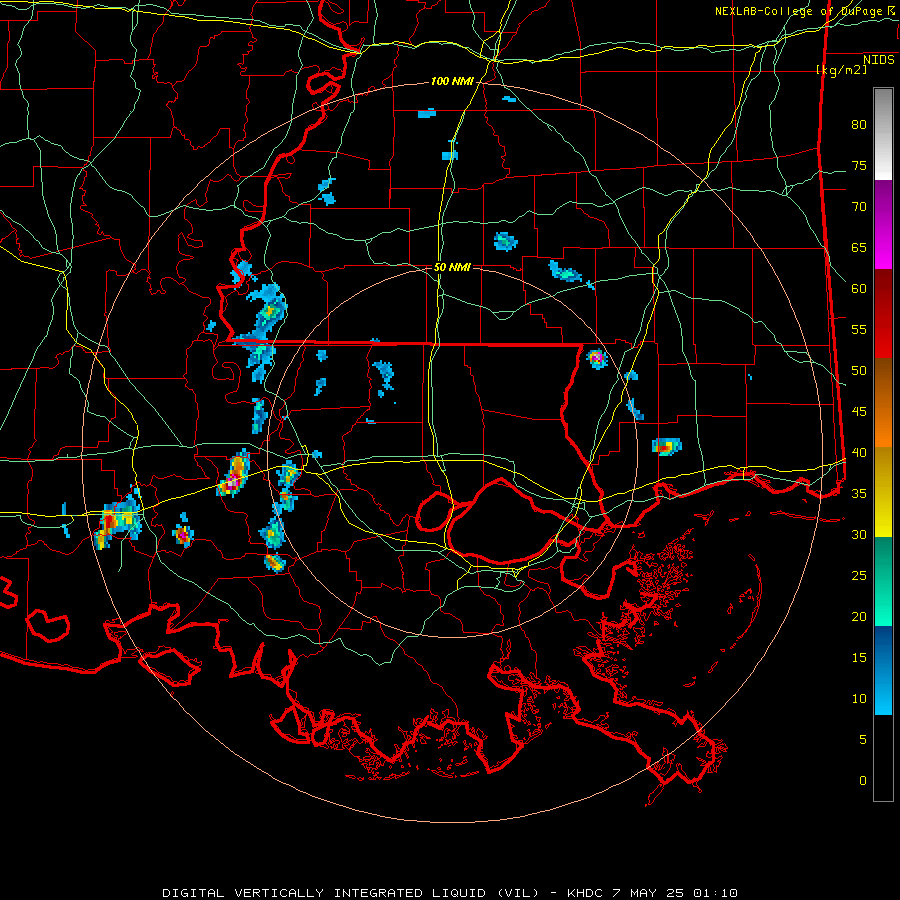Click the [kg/m2] units label
This screenshot has width=900, height=900.
pos(841,70)
